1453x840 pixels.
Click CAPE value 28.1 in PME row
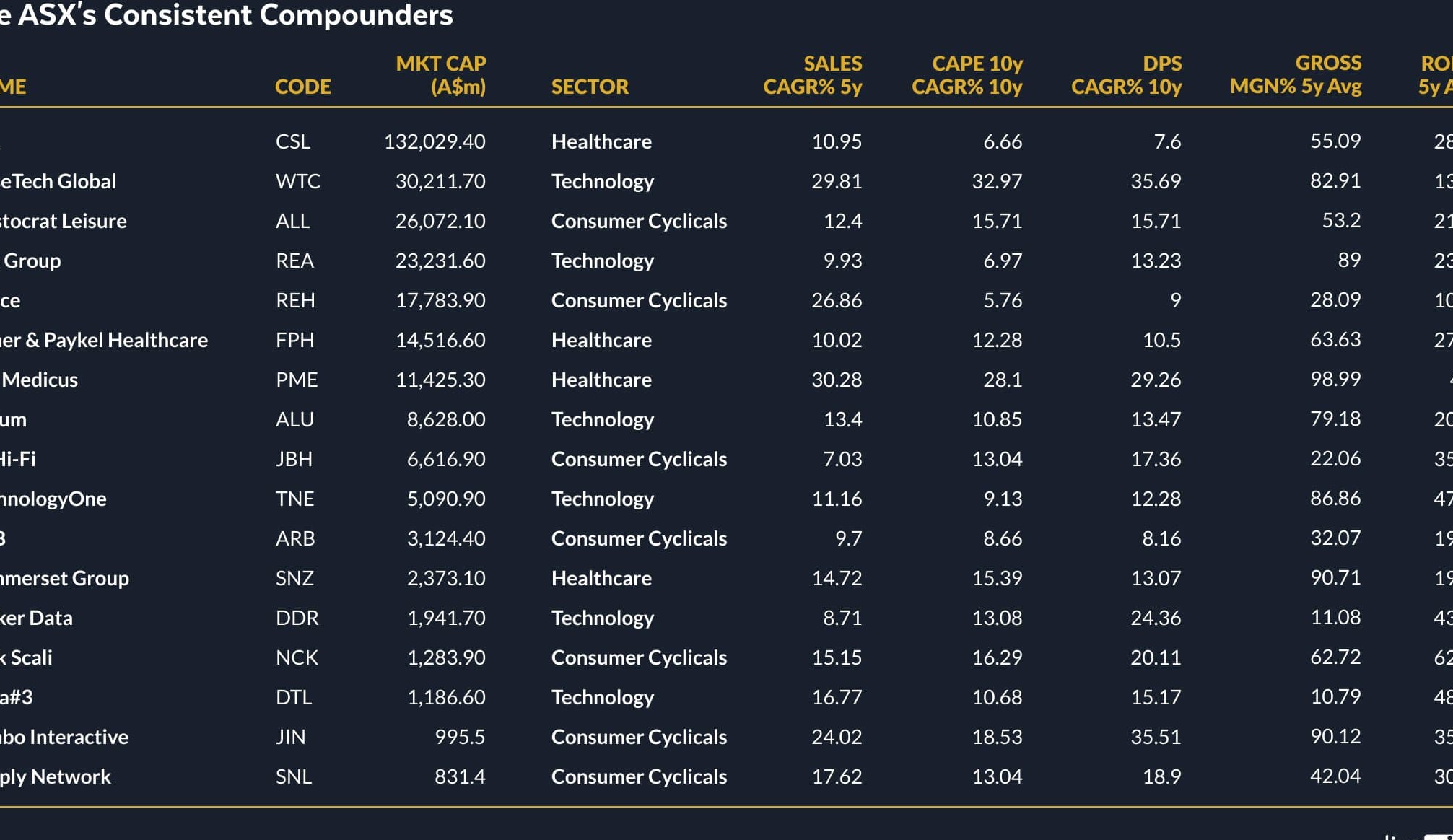(1003, 380)
